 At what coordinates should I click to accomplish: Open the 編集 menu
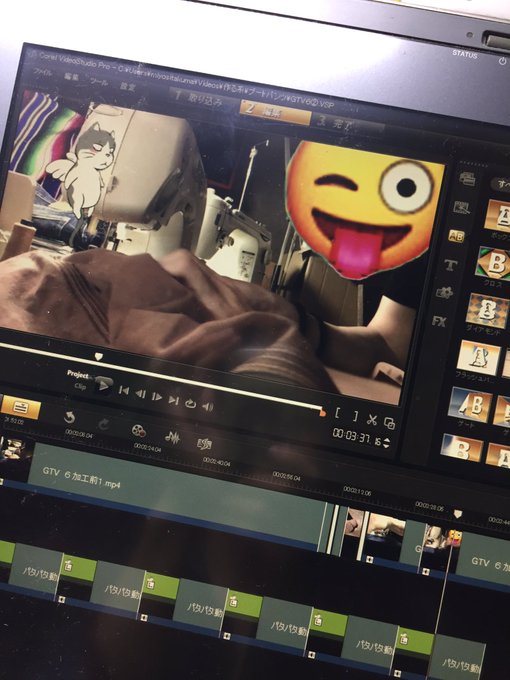pyautogui.click(x=72, y=77)
